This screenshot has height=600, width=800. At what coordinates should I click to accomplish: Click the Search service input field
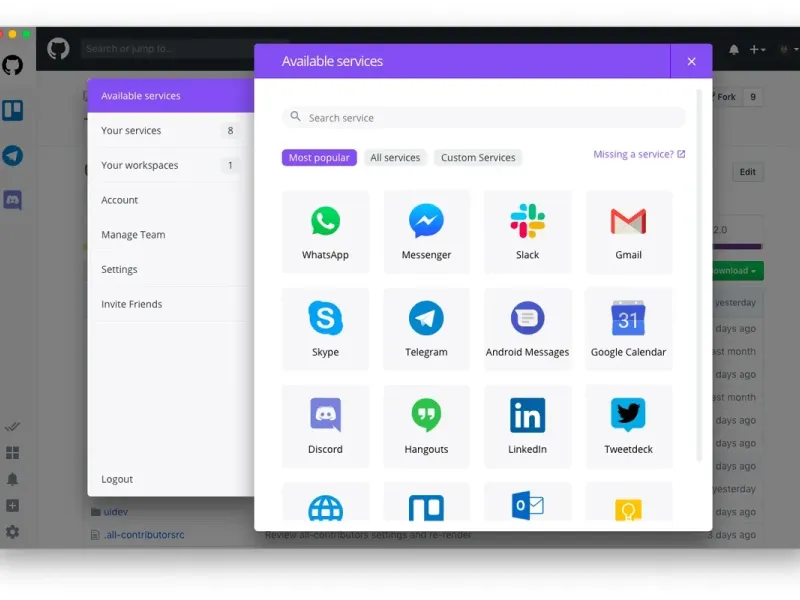(484, 118)
